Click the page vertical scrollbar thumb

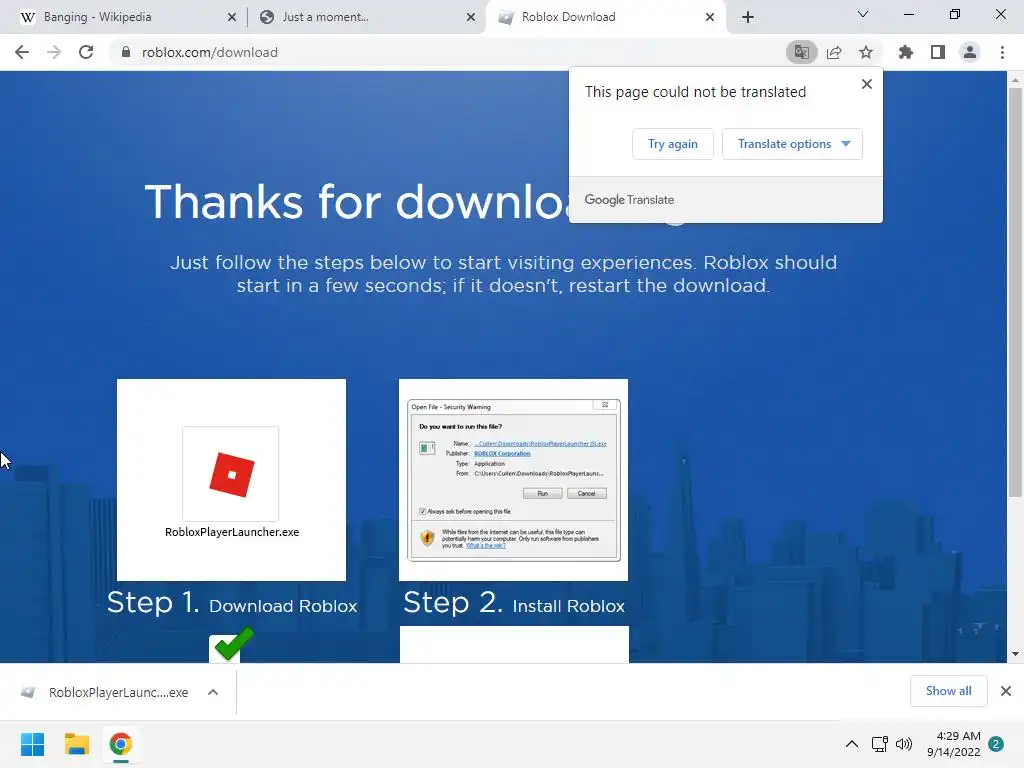point(1015,292)
